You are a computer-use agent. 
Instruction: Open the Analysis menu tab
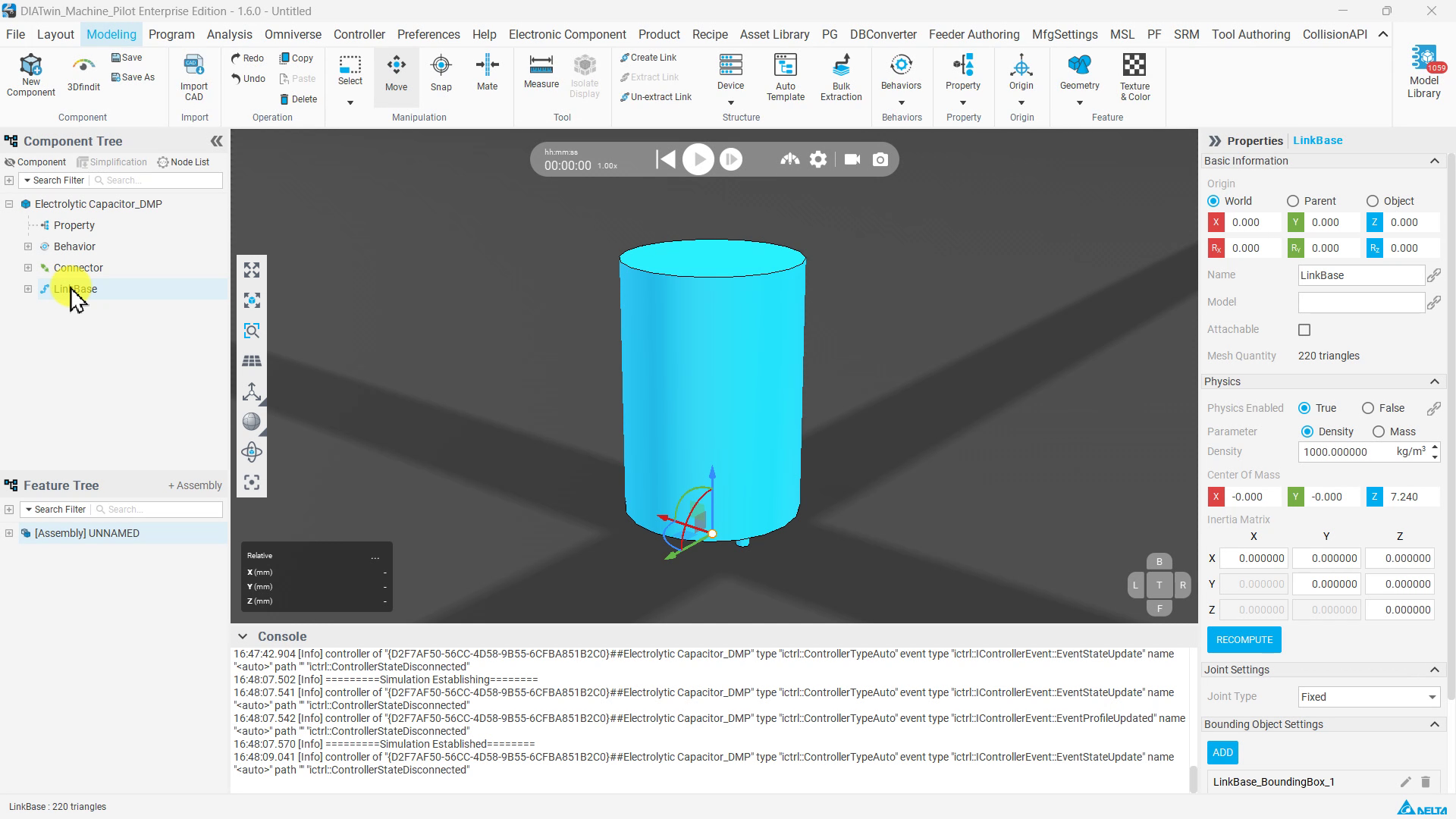(x=229, y=34)
